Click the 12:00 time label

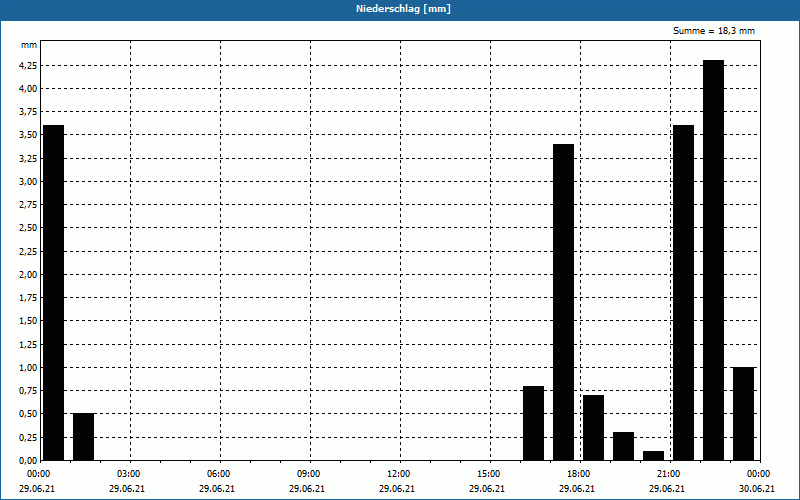[398, 474]
